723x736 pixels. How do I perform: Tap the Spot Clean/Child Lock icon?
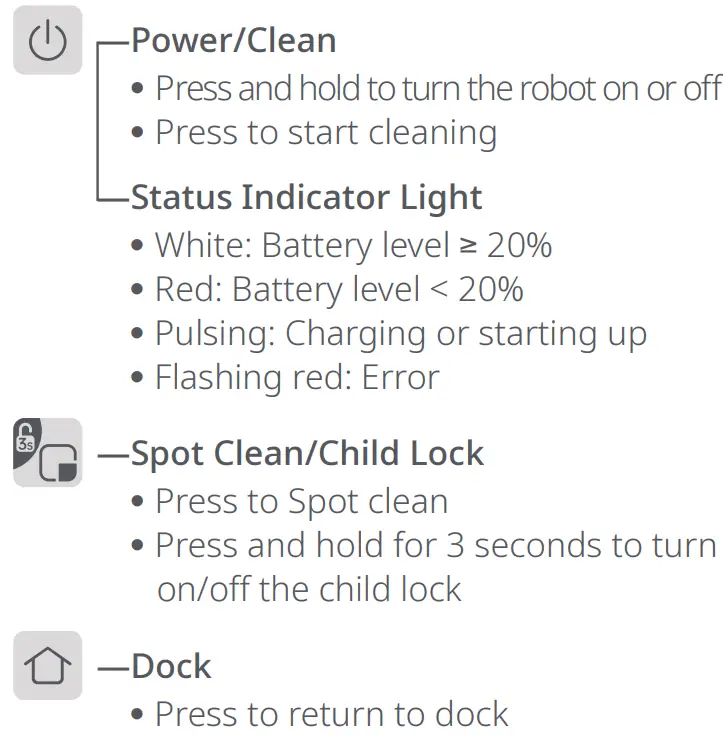(47, 453)
